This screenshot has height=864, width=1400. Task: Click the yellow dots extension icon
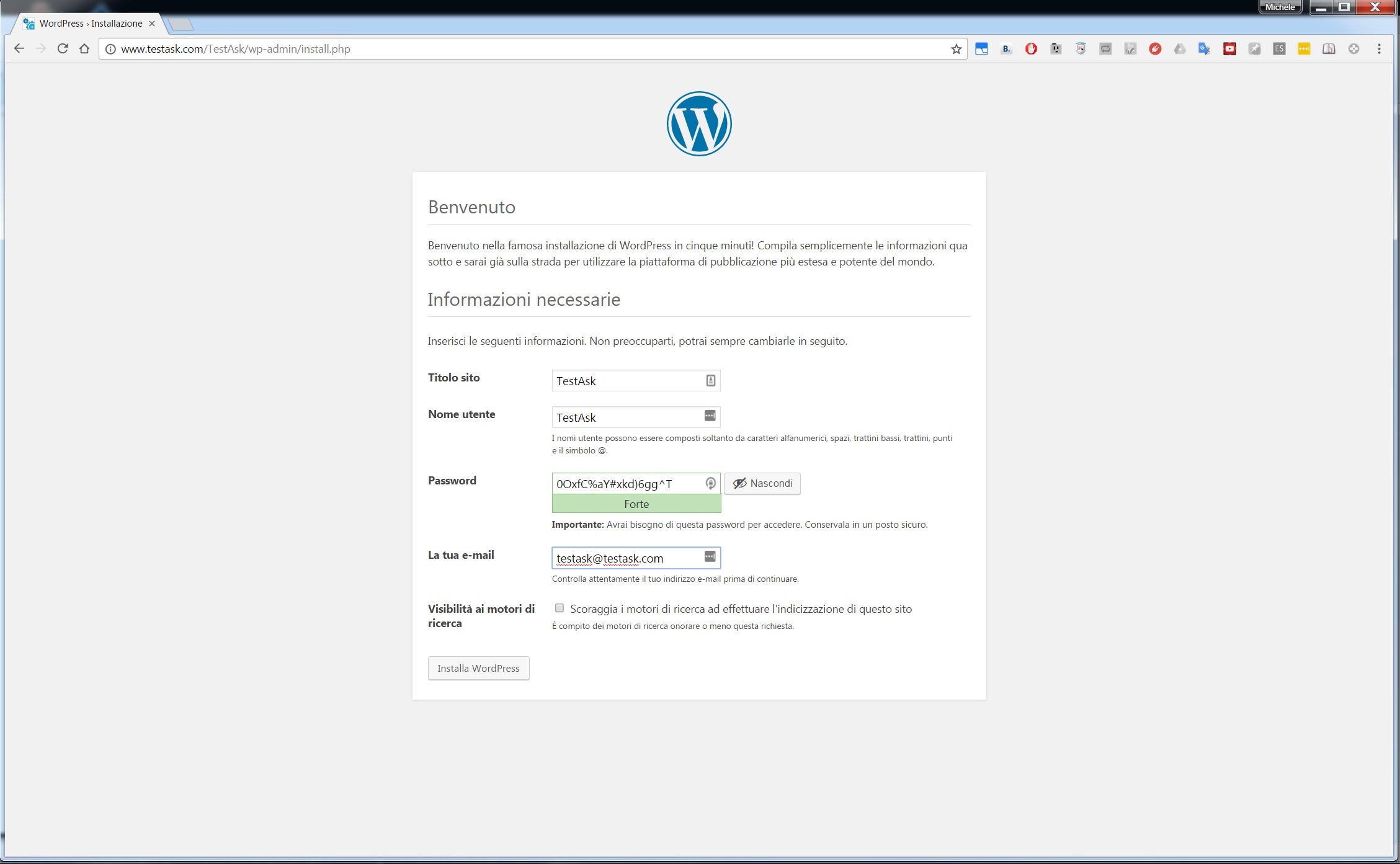pos(1304,49)
